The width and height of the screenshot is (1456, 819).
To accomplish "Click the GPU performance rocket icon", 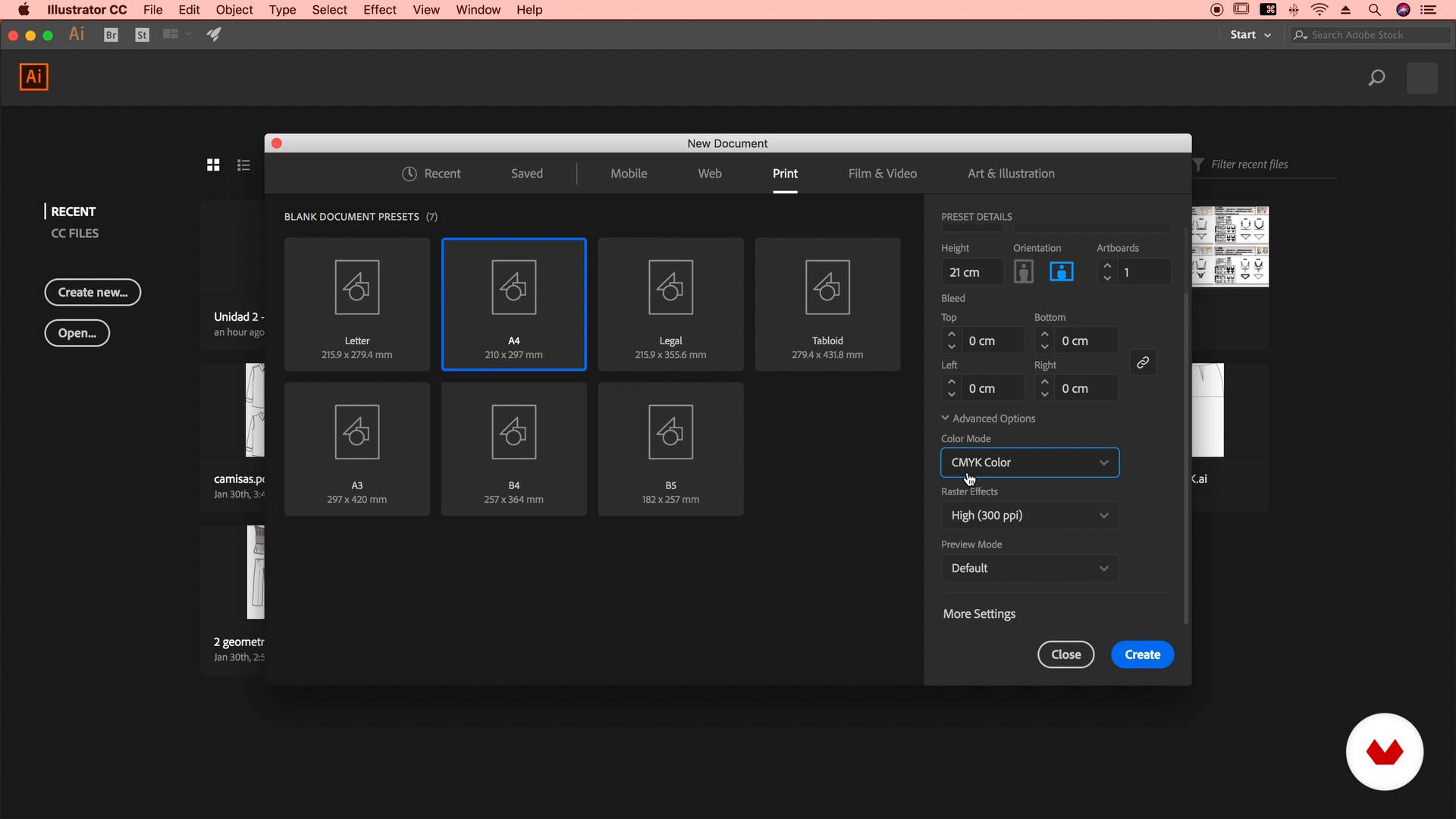I will [214, 34].
